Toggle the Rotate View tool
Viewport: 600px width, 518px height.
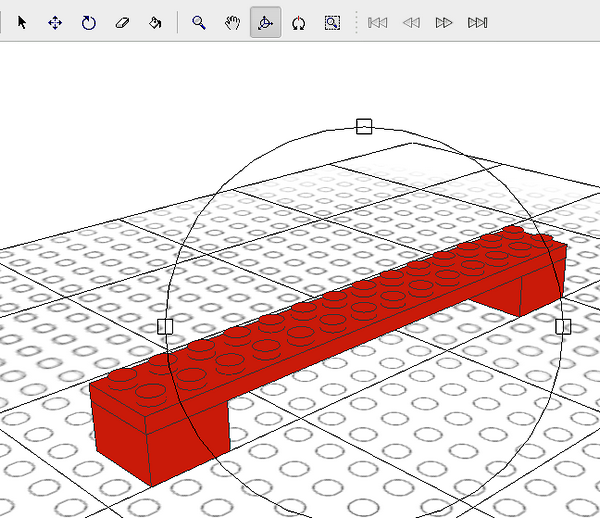tap(266, 22)
